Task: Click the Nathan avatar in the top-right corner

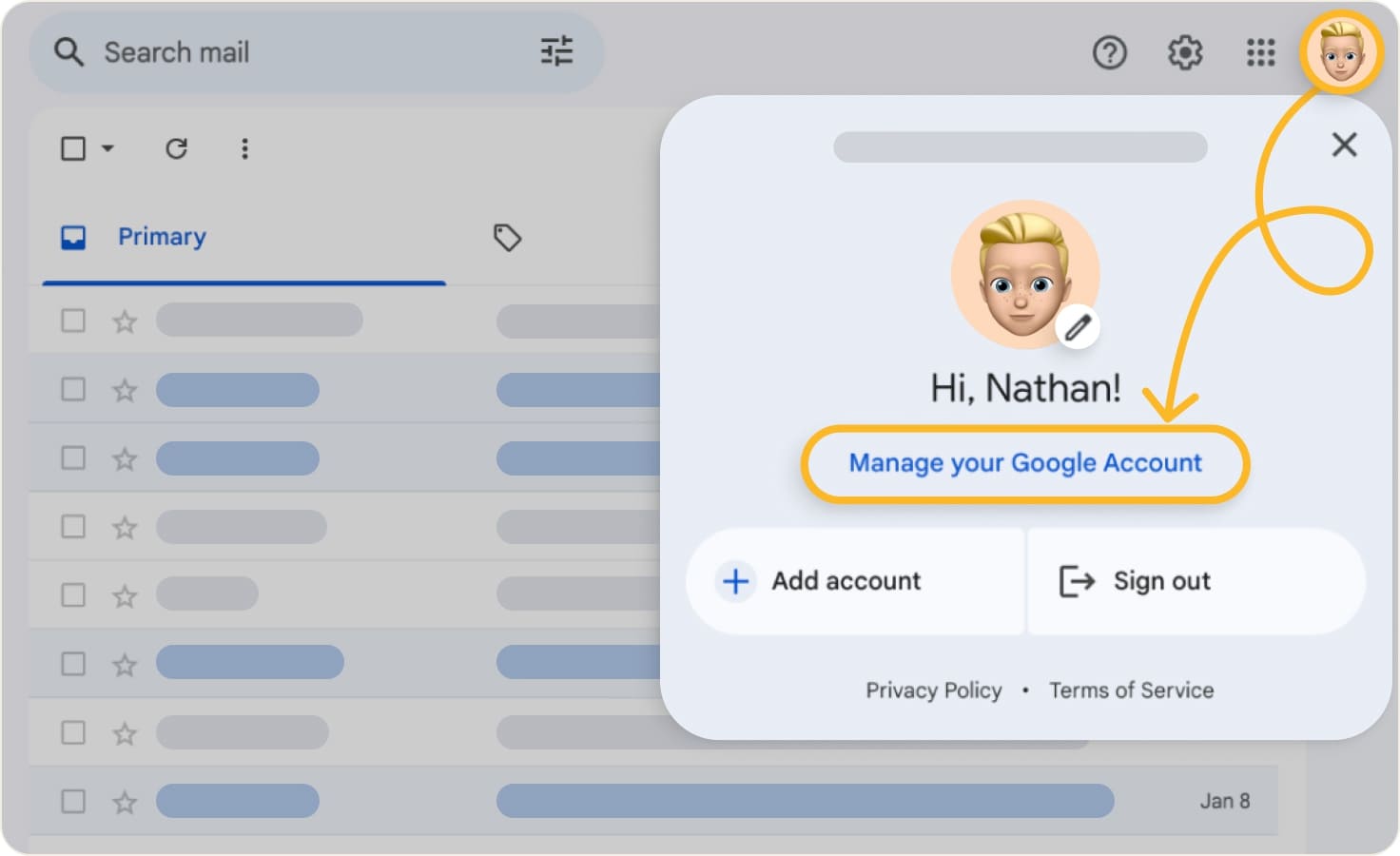Action: tap(1340, 52)
